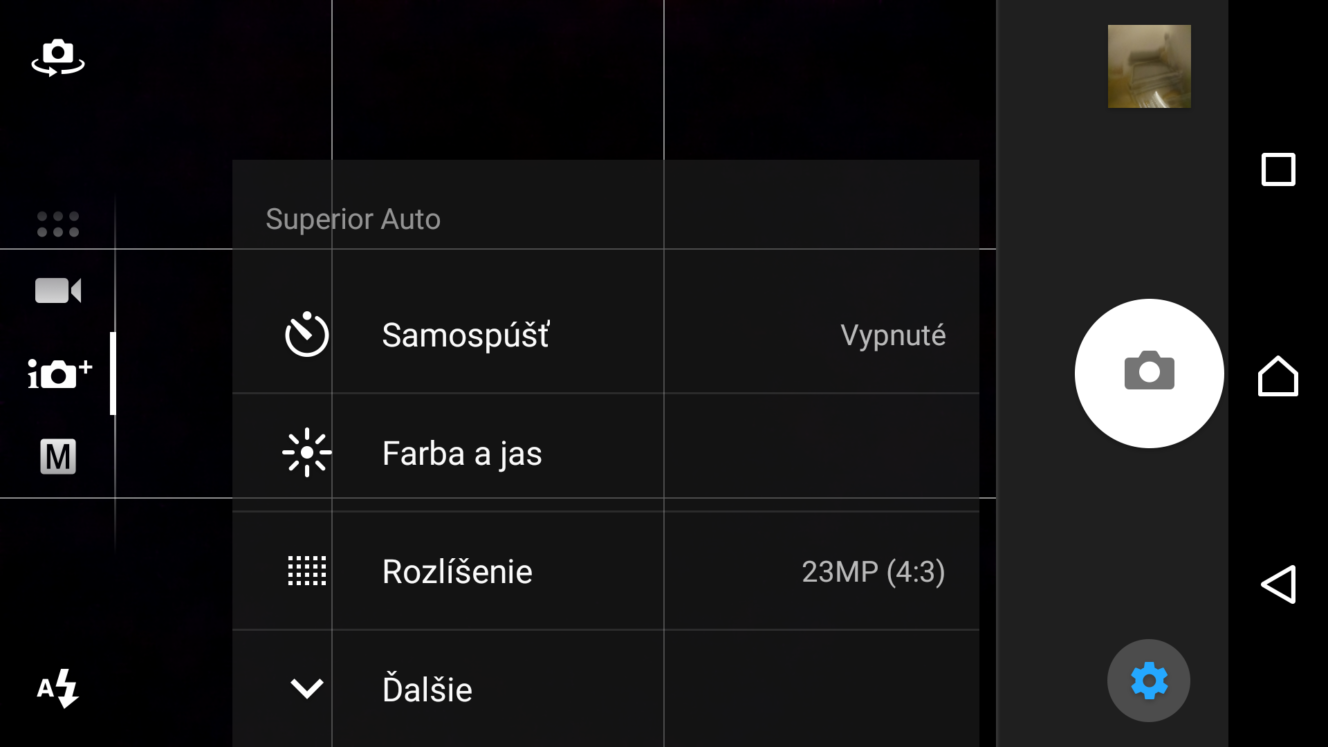Toggle auto flash setting icon
This screenshot has width=1328, height=747.
click(x=58, y=688)
